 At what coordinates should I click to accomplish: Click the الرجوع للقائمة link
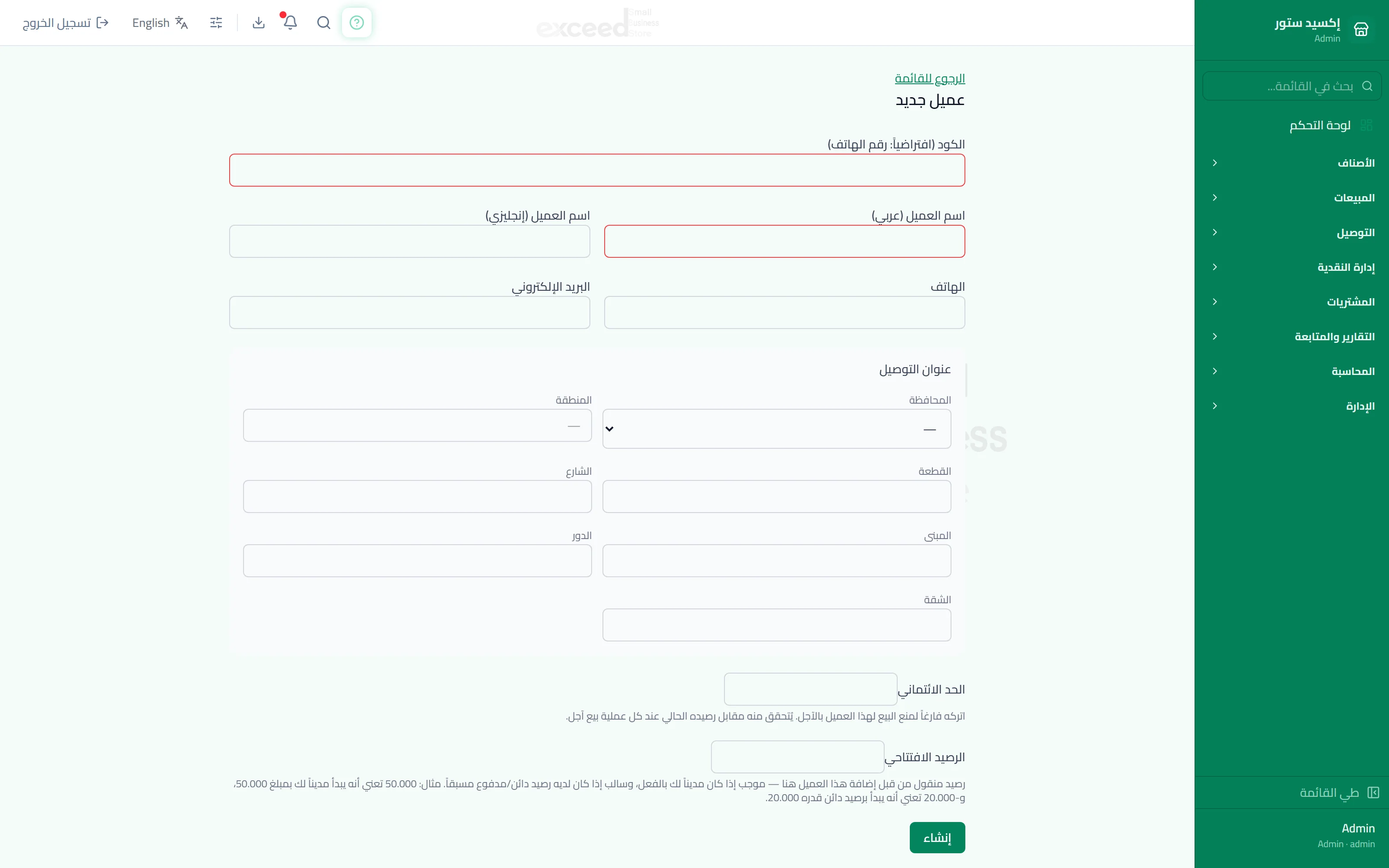[930, 78]
